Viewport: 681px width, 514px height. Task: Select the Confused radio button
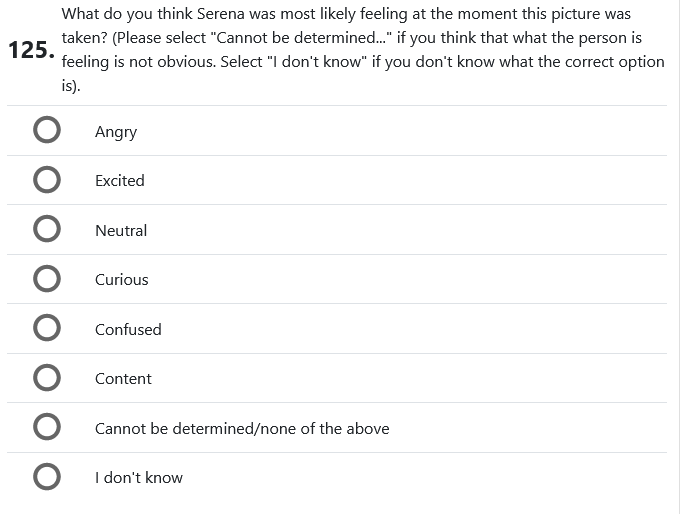(46, 329)
